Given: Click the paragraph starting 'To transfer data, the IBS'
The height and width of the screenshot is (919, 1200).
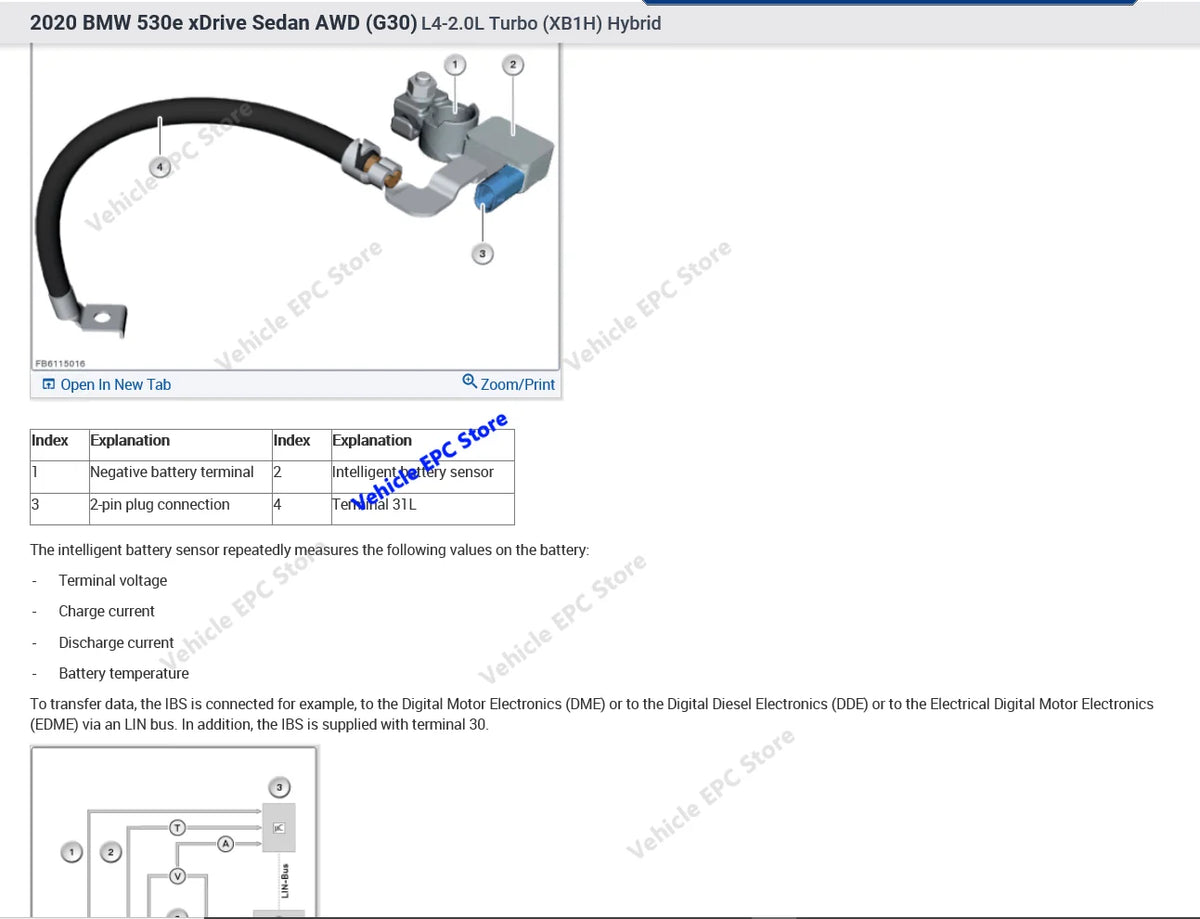Looking at the screenshot, I should [x=592, y=714].
